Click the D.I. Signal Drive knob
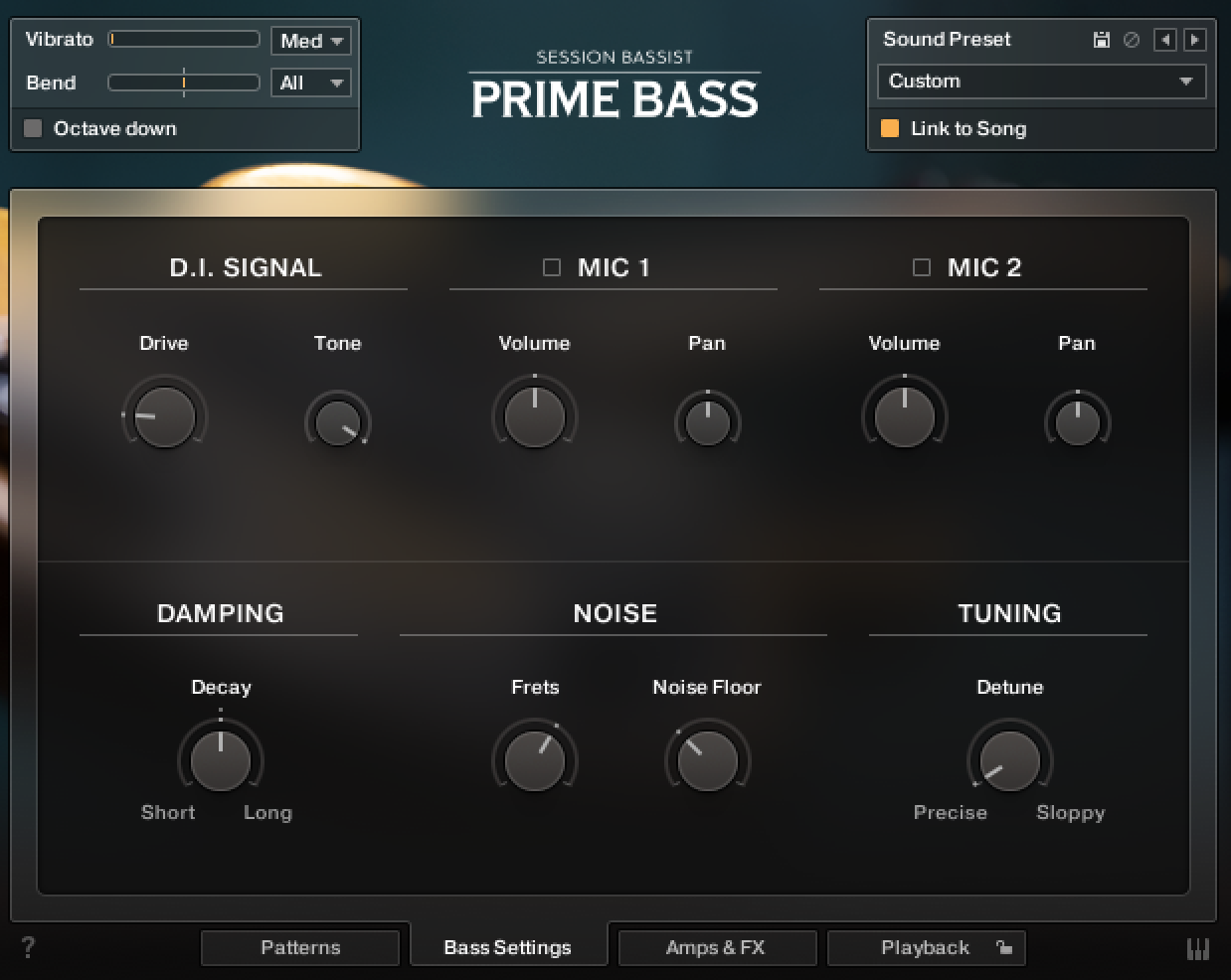 pyautogui.click(x=164, y=416)
